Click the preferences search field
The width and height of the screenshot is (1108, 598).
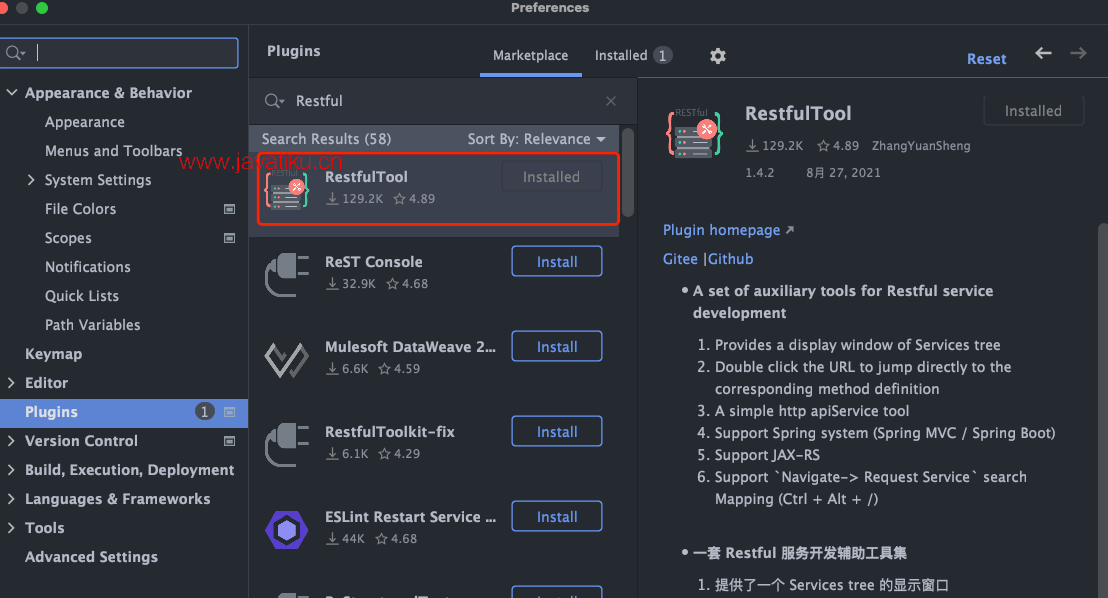tap(119, 53)
